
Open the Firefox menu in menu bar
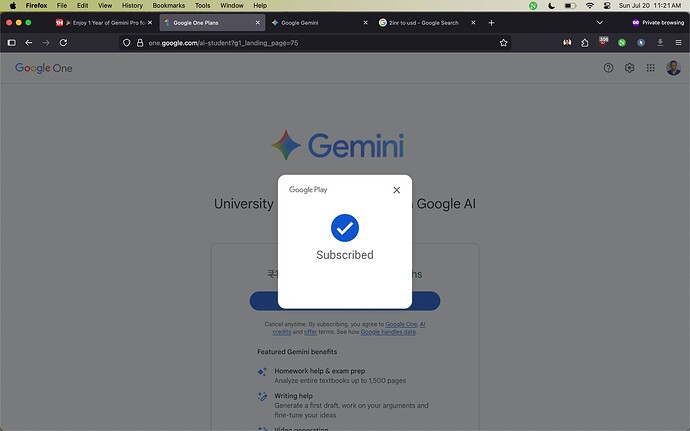pos(36,6)
